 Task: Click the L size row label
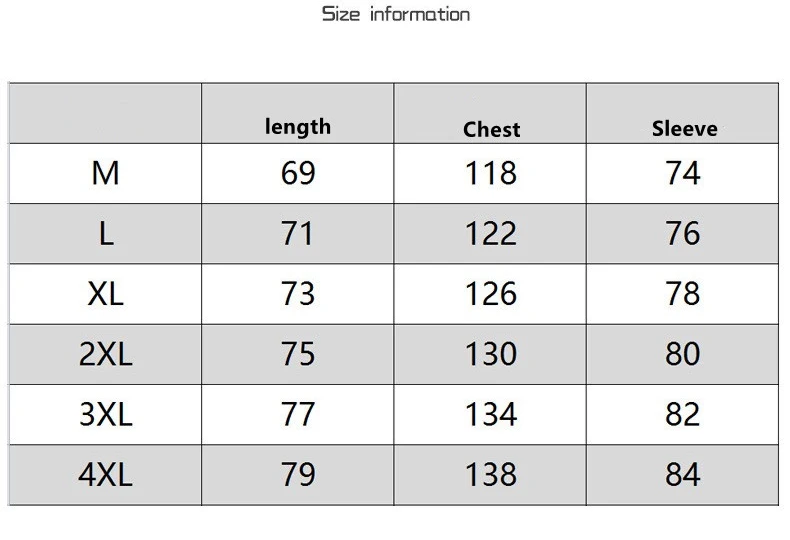point(105,234)
